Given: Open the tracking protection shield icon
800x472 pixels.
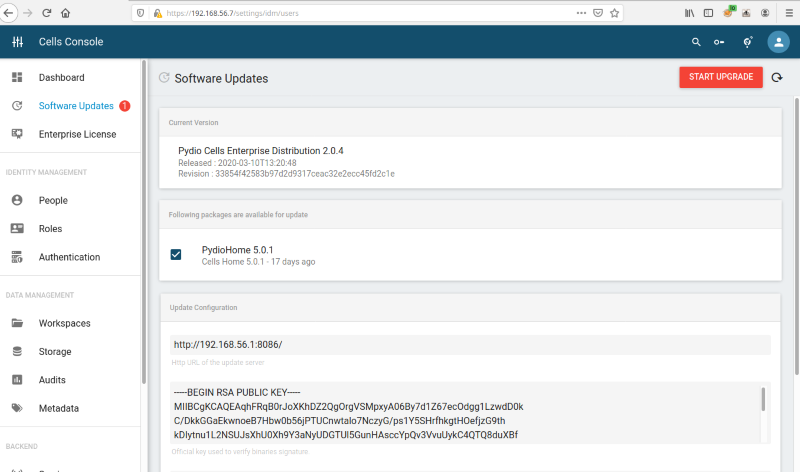Looking at the screenshot, I should [x=141, y=13].
